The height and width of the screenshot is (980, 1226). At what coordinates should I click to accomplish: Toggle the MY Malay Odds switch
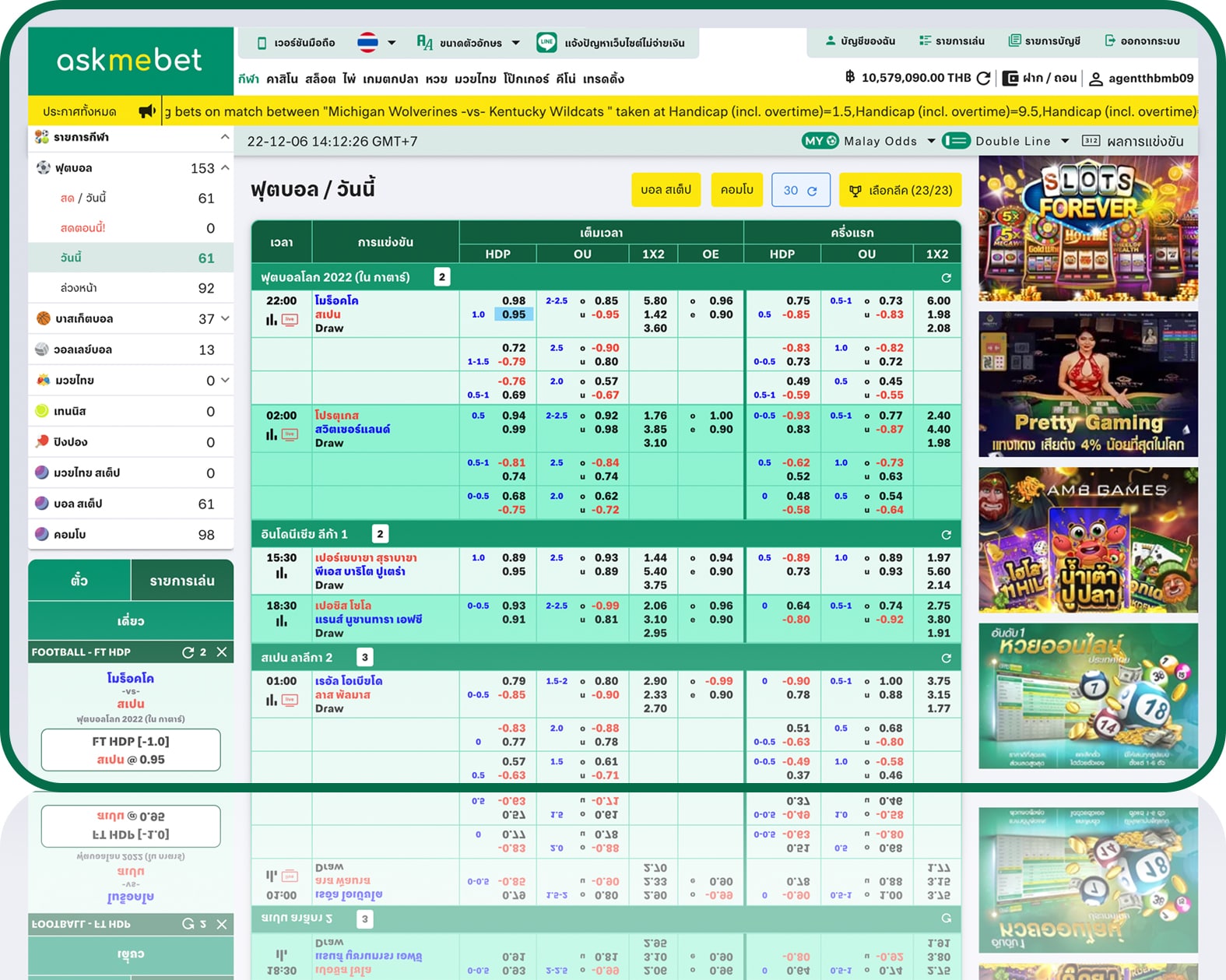(x=820, y=141)
